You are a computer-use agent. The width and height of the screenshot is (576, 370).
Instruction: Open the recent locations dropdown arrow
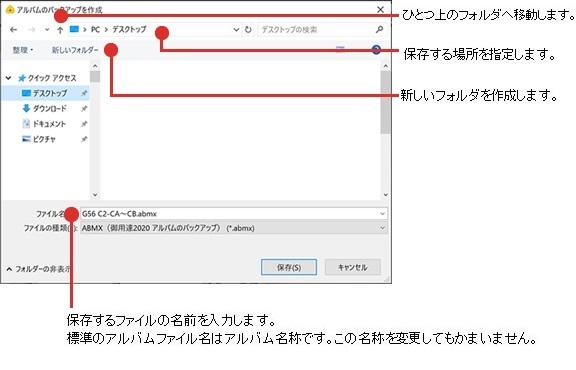[47, 30]
